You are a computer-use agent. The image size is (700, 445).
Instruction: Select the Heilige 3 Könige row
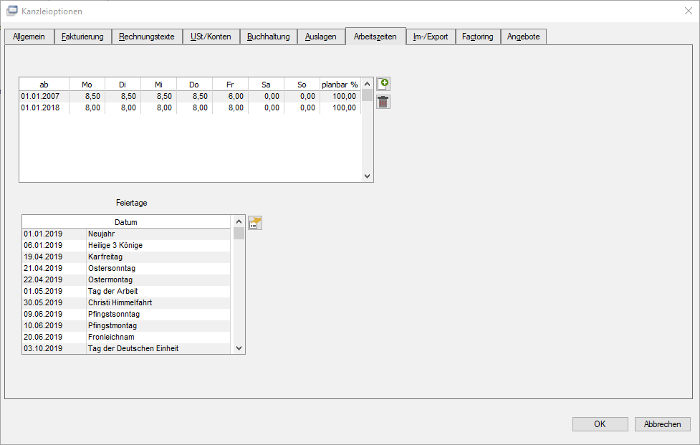tap(126, 245)
